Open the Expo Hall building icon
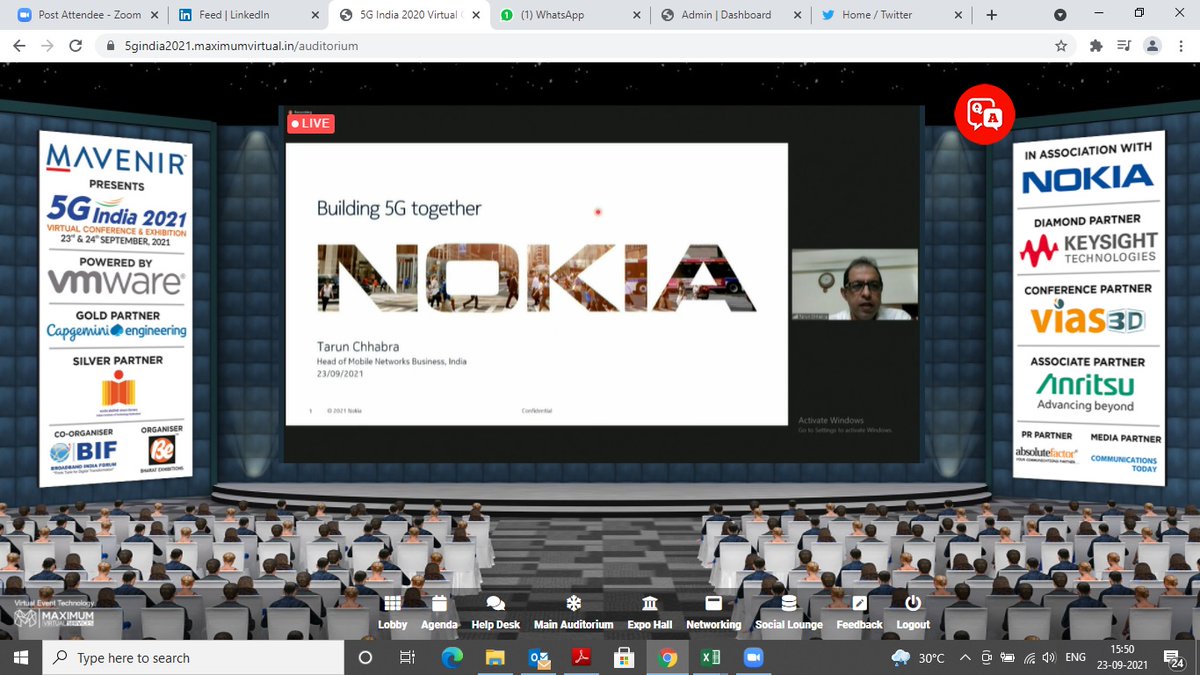Viewport: 1200px width, 675px height. pos(650,604)
